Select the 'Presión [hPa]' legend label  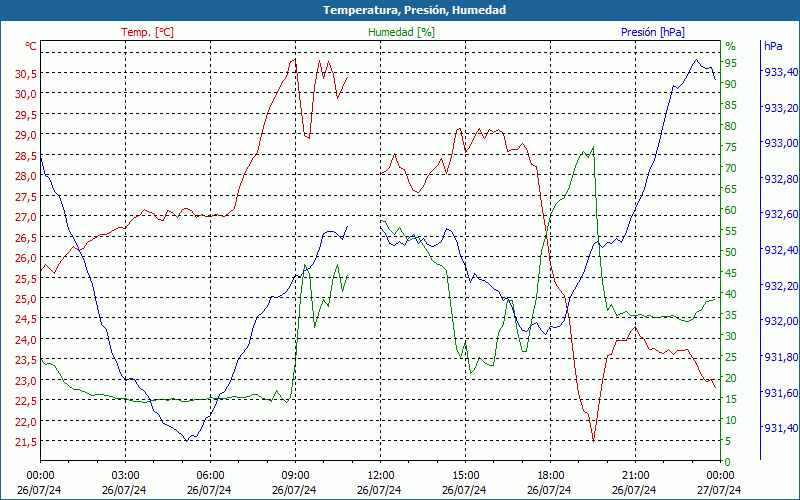pyautogui.click(x=653, y=32)
